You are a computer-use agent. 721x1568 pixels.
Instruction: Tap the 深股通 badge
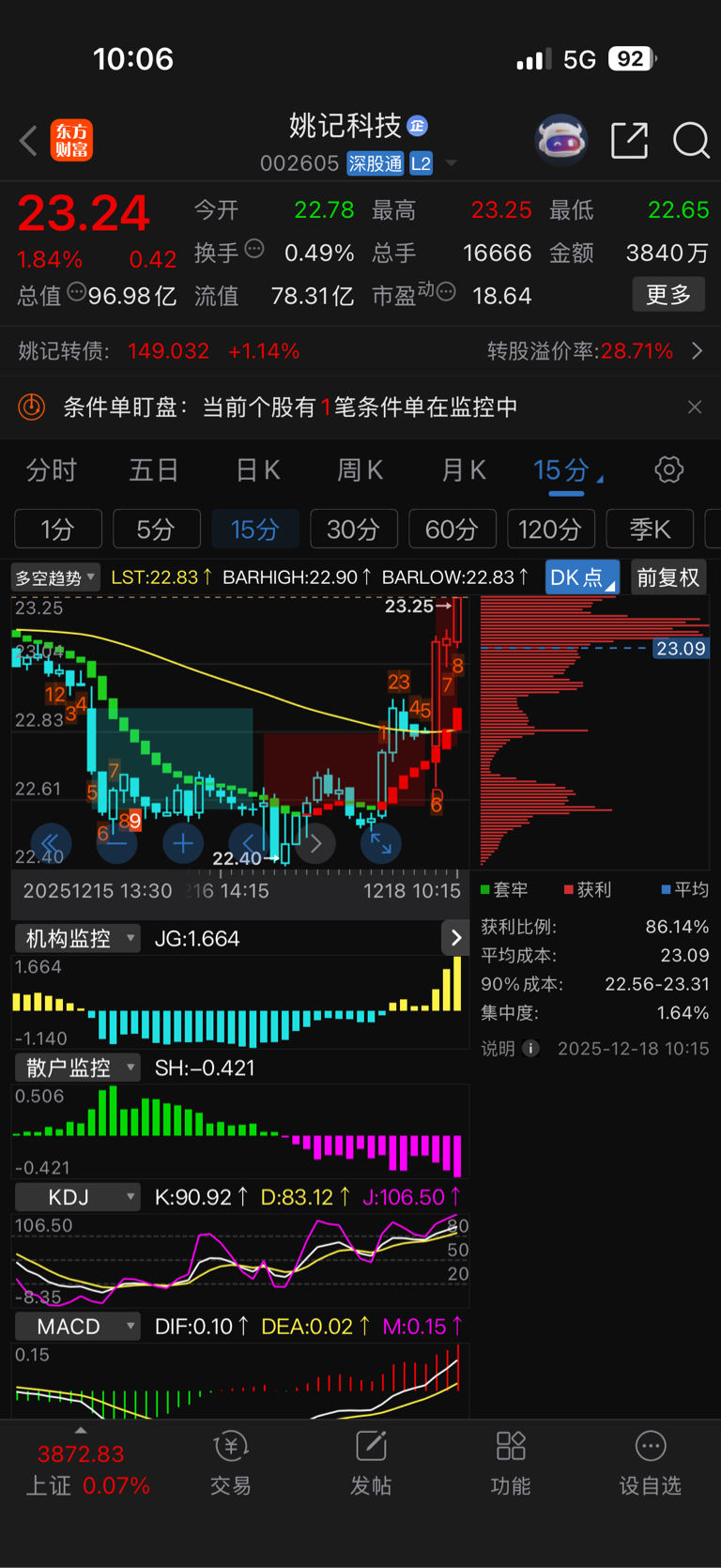click(x=376, y=163)
